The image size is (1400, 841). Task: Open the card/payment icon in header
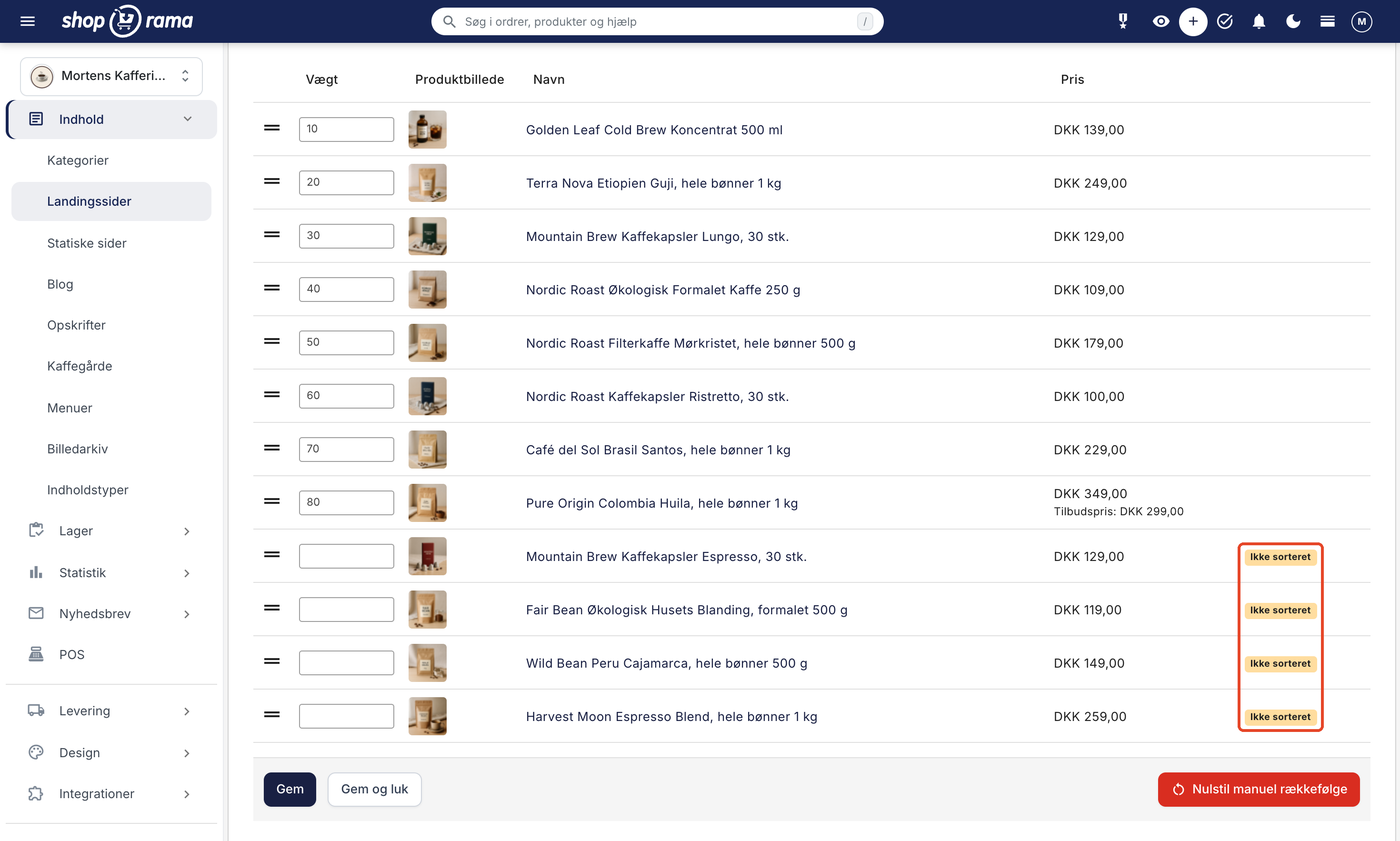(x=1327, y=21)
